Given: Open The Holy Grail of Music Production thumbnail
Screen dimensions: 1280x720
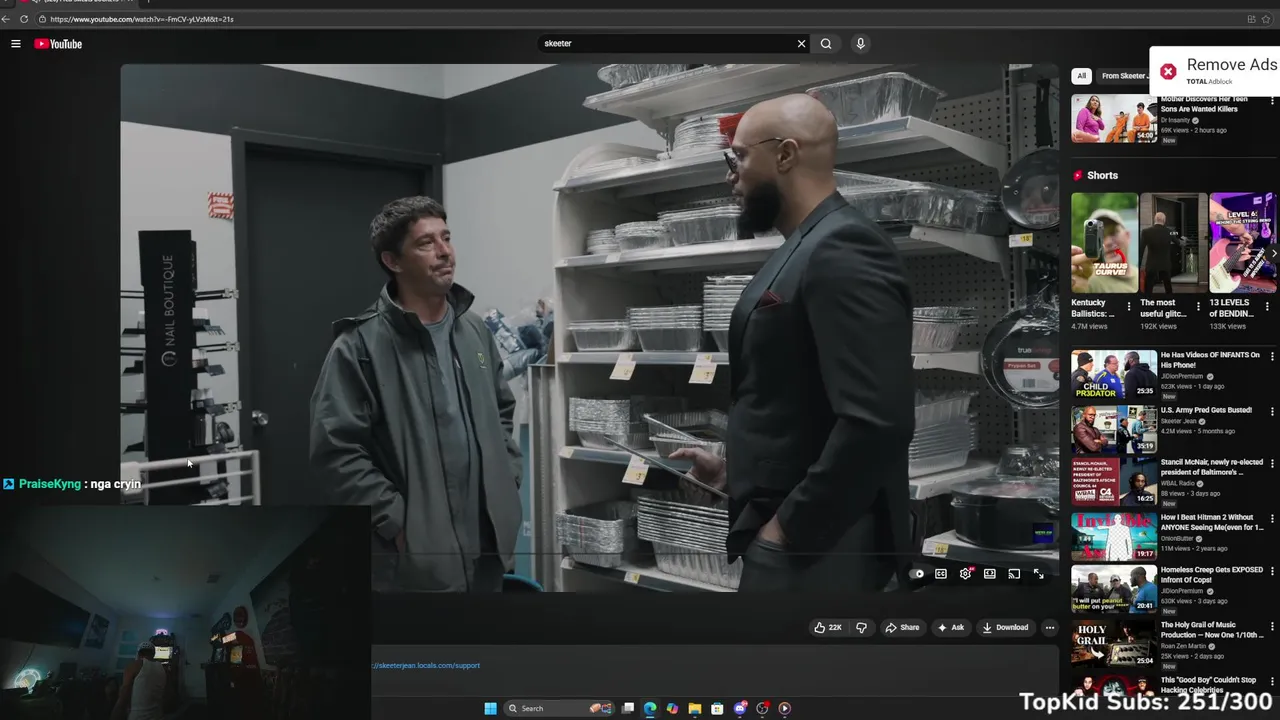Looking at the screenshot, I should 1114,644.
